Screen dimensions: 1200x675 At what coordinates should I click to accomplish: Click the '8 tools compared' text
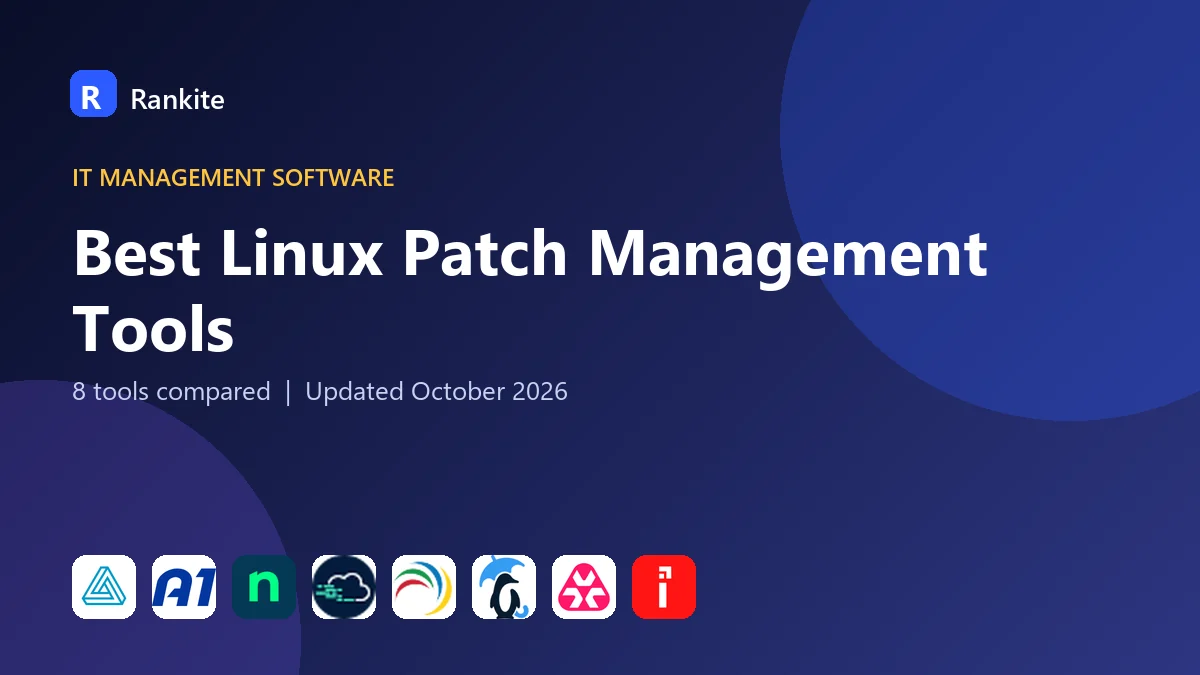(x=171, y=391)
